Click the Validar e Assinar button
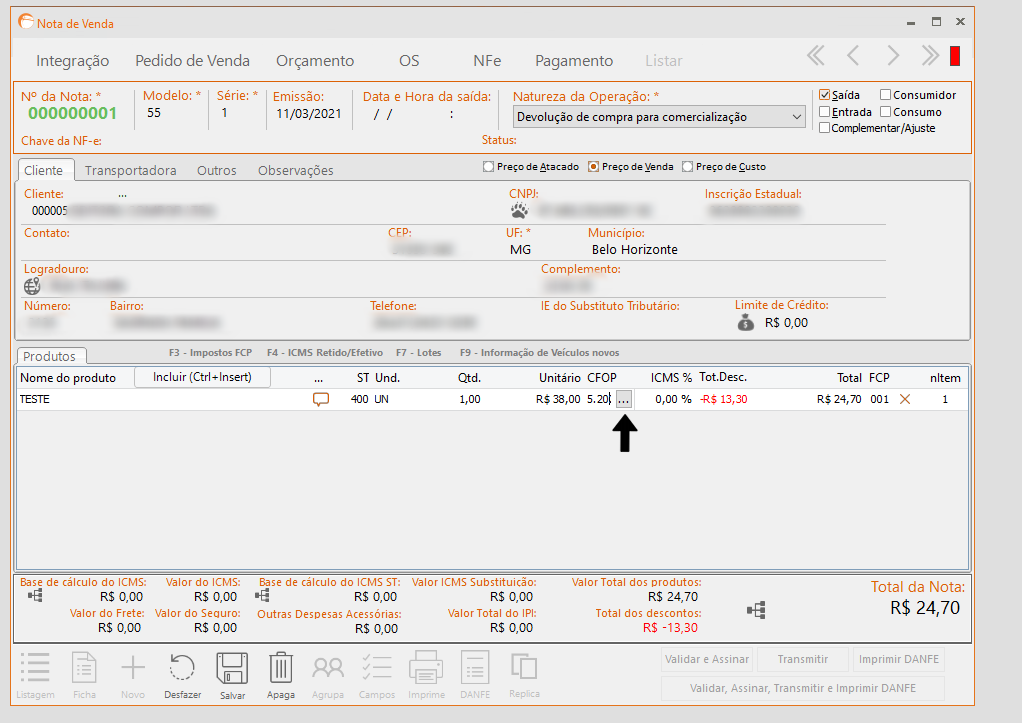The image size is (1022, 723). pyautogui.click(x=707, y=659)
